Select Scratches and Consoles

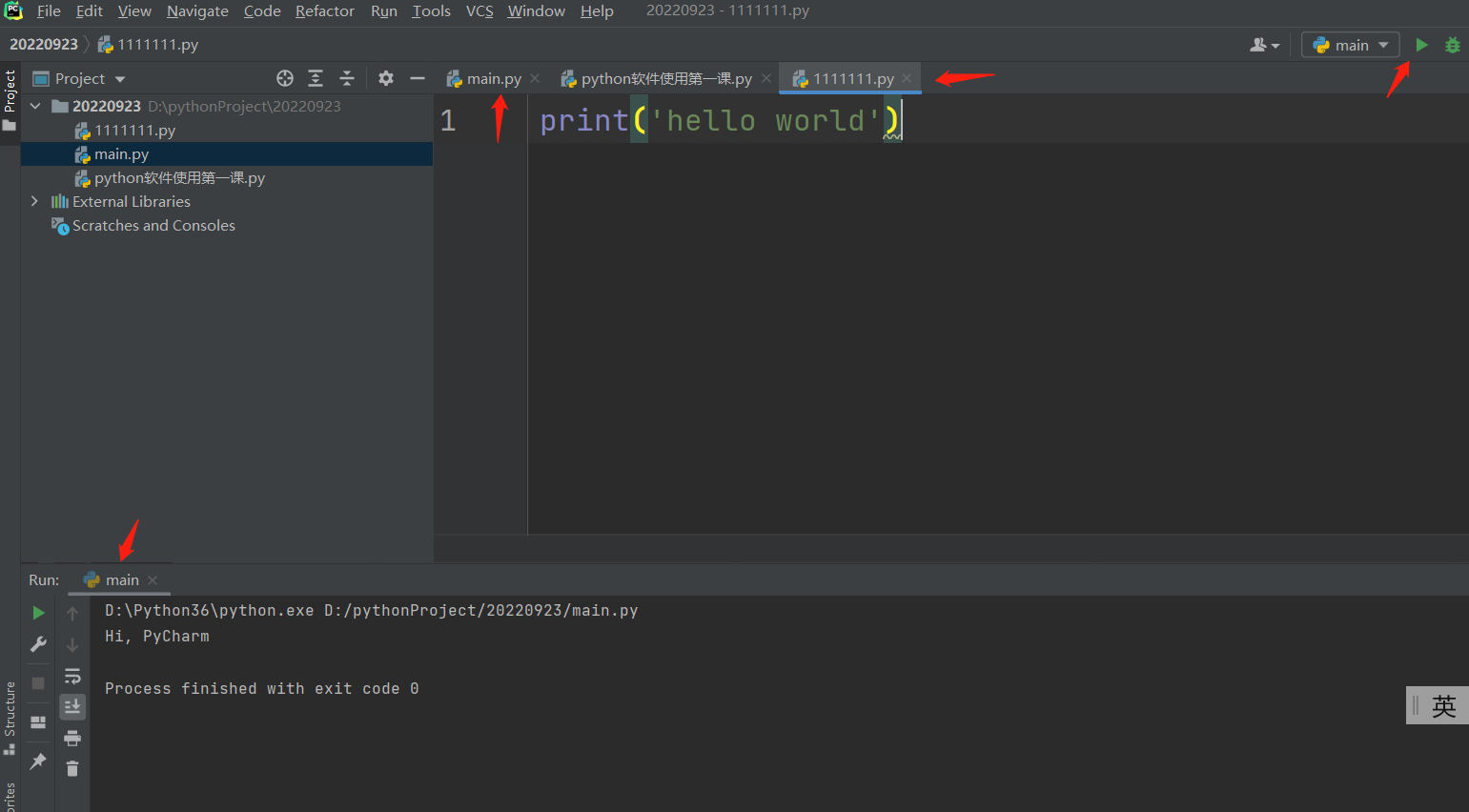[153, 225]
